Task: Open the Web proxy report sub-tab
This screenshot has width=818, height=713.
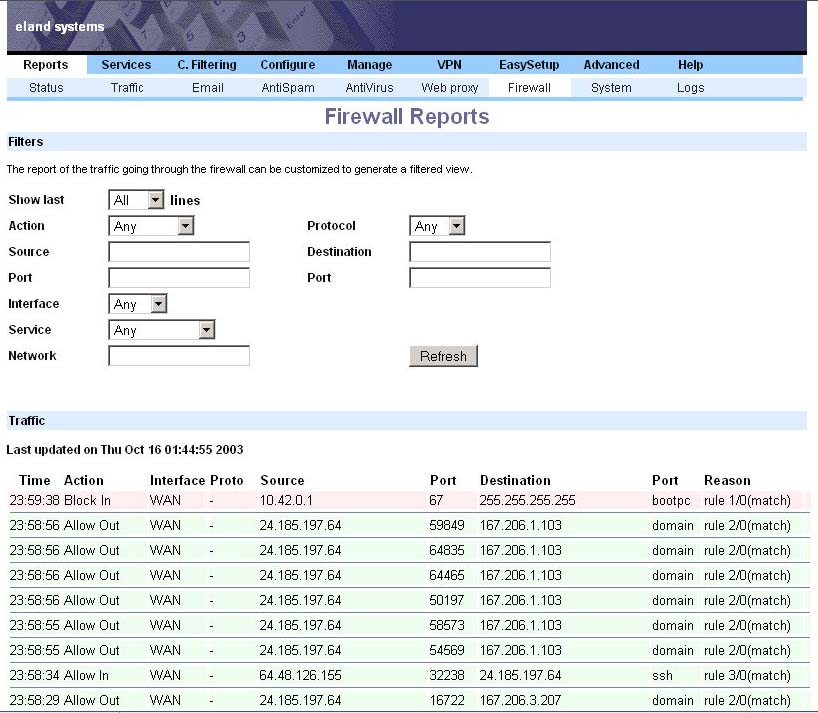Action: tap(450, 88)
